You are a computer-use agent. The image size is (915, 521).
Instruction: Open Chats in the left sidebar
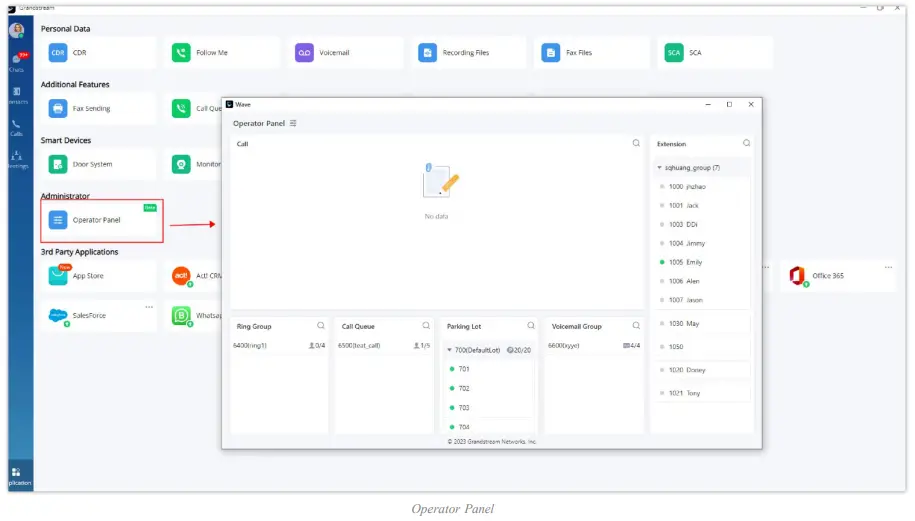[x=18, y=62]
